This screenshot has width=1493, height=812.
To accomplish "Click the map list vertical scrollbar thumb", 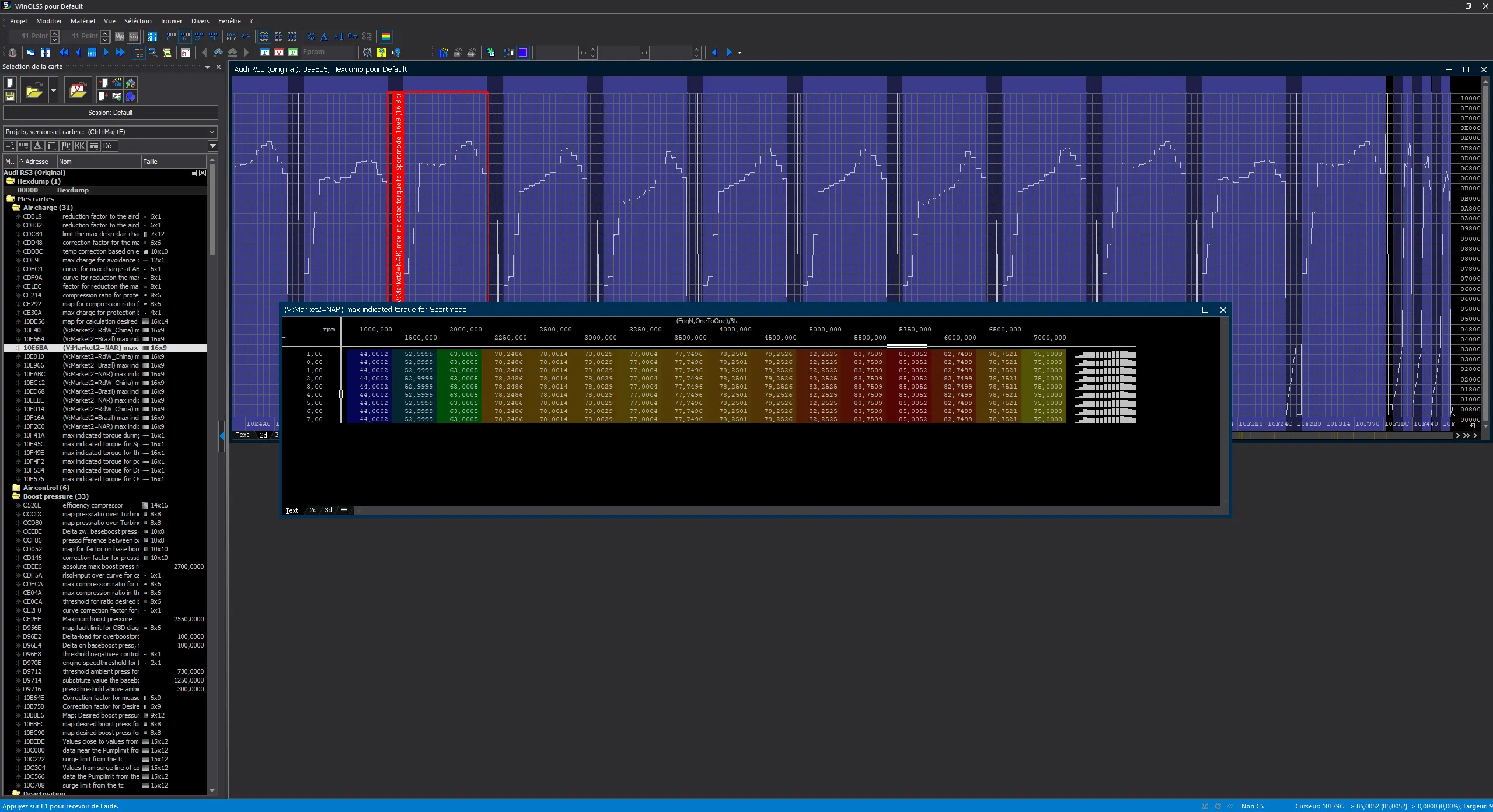I will point(212,210).
